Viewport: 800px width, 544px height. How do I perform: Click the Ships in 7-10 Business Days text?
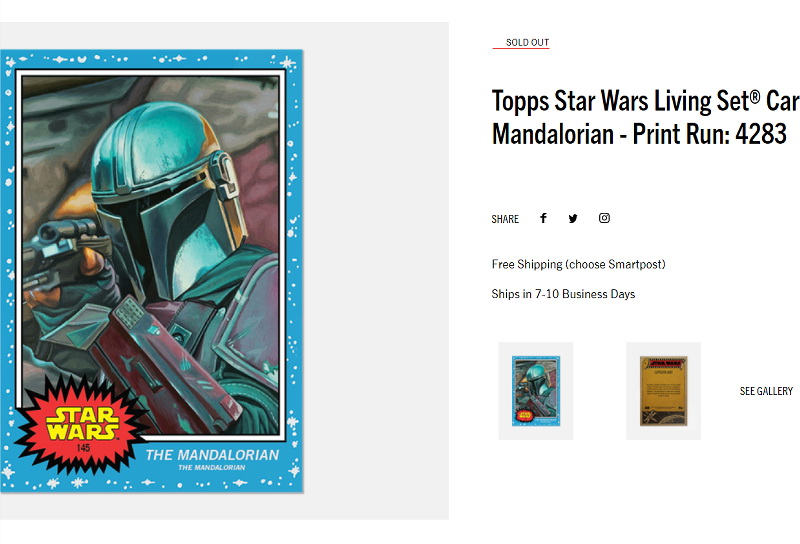point(563,294)
